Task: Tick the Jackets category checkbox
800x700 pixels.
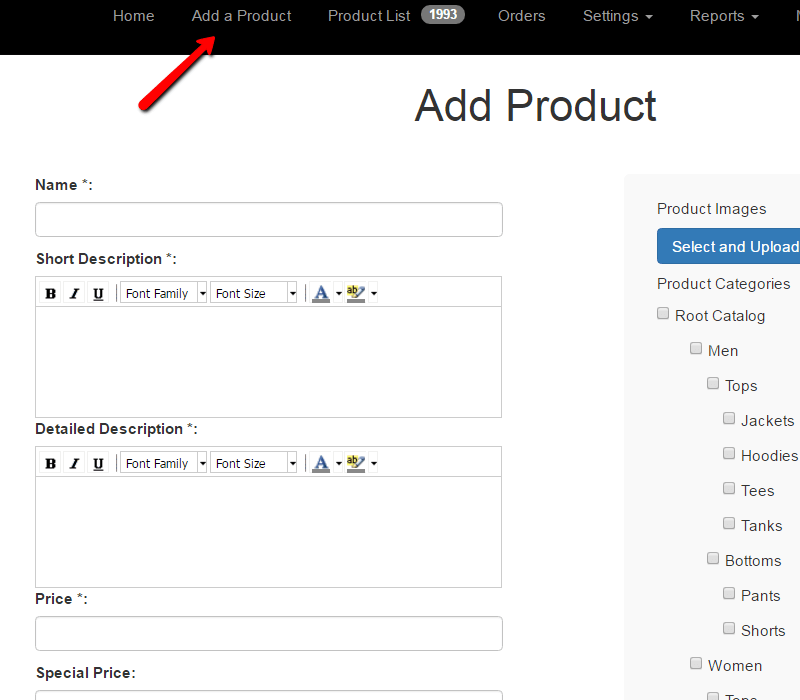Action: pos(729,419)
